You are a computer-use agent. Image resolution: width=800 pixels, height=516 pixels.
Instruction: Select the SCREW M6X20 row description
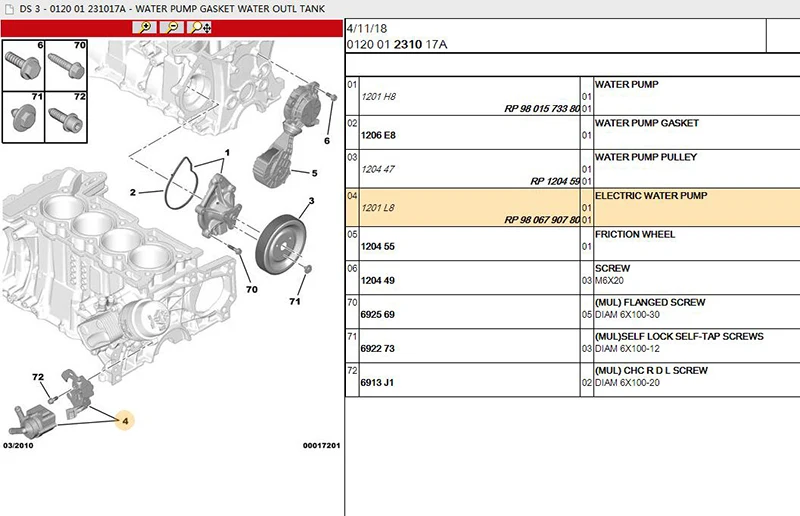pyautogui.click(x=612, y=274)
